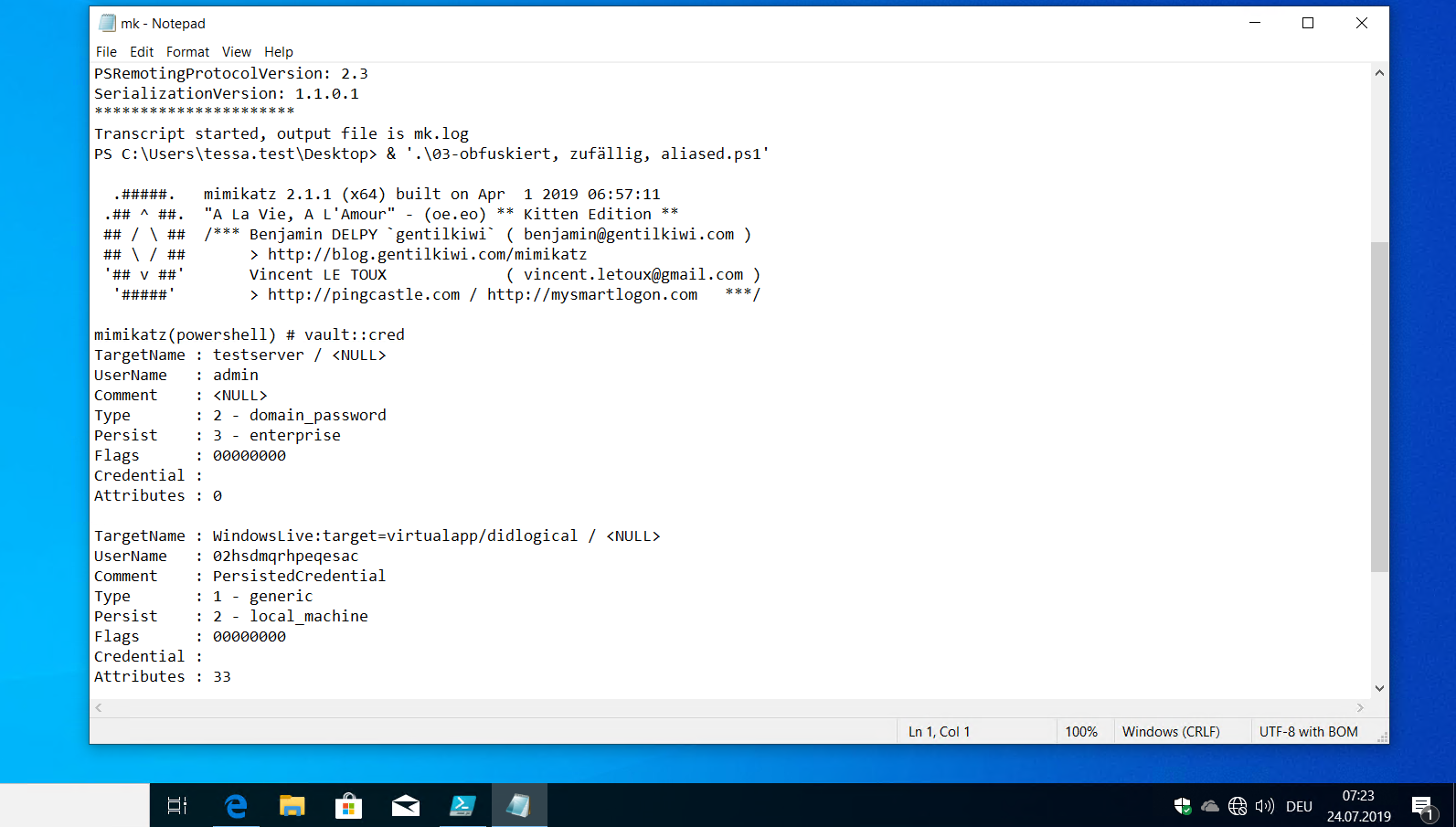Open File Explorer from the taskbar
The height and width of the screenshot is (827, 1456).
[x=292, y=805]
